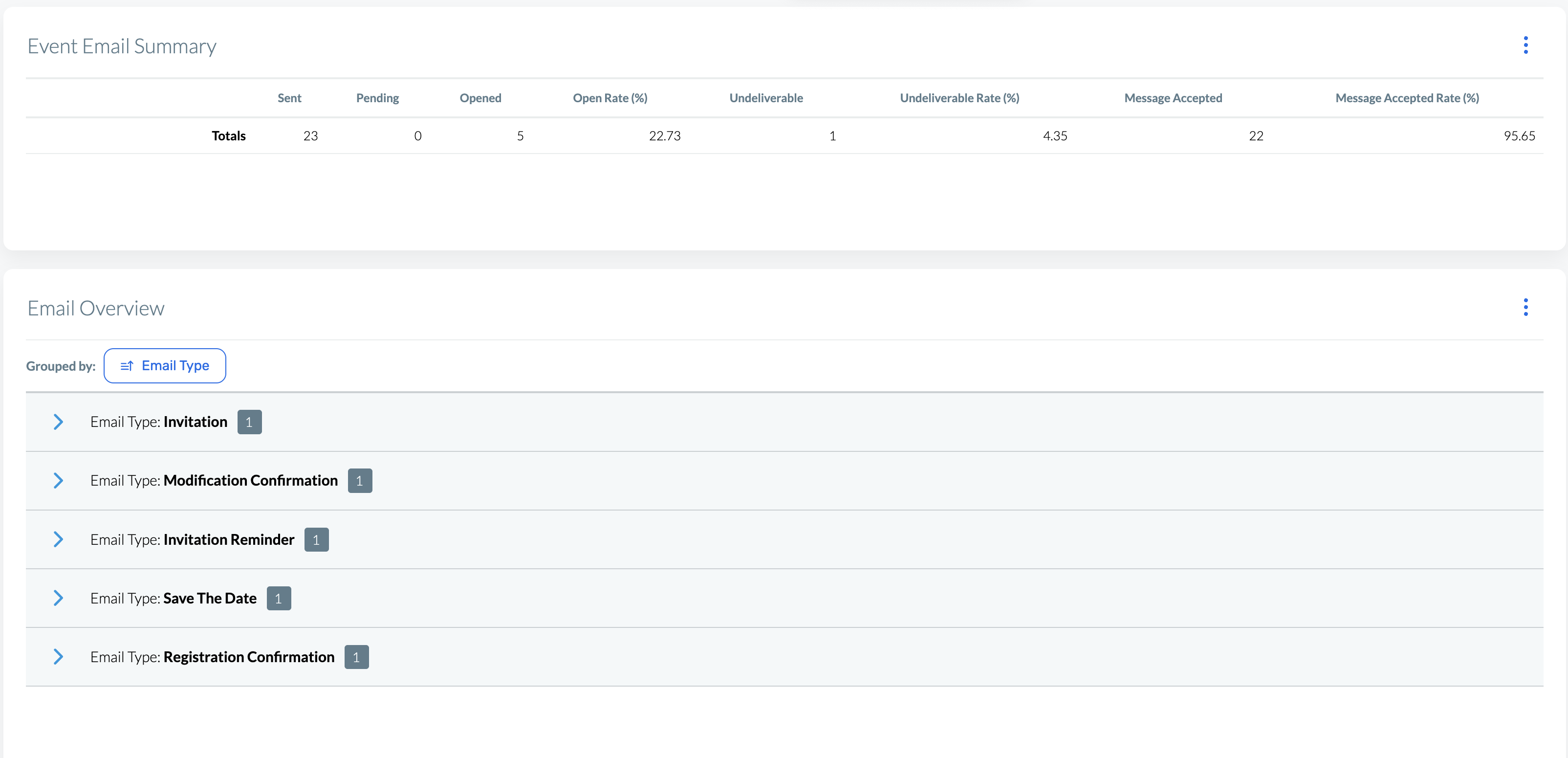The image size is (1568, 758).
Task: Click the Email Type: Save The Date label
Action: (174, 599)
